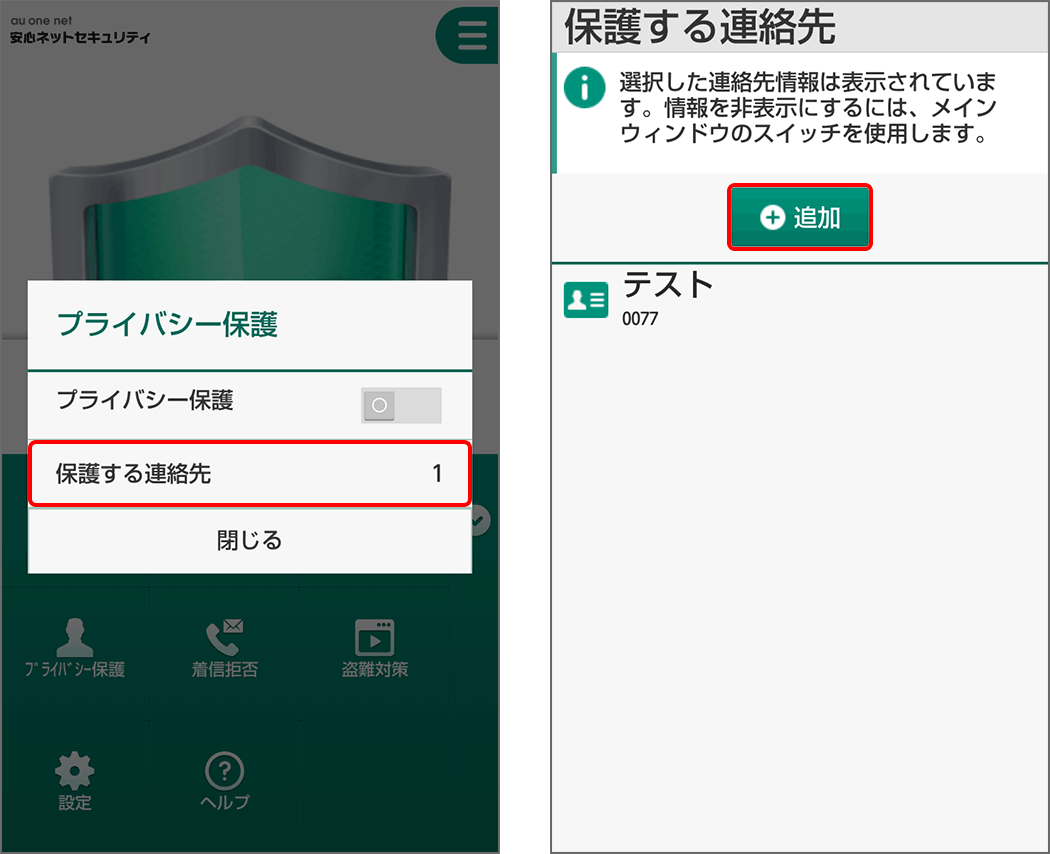
Task: Tap the phone number 0077
Action: click(640, 321)
